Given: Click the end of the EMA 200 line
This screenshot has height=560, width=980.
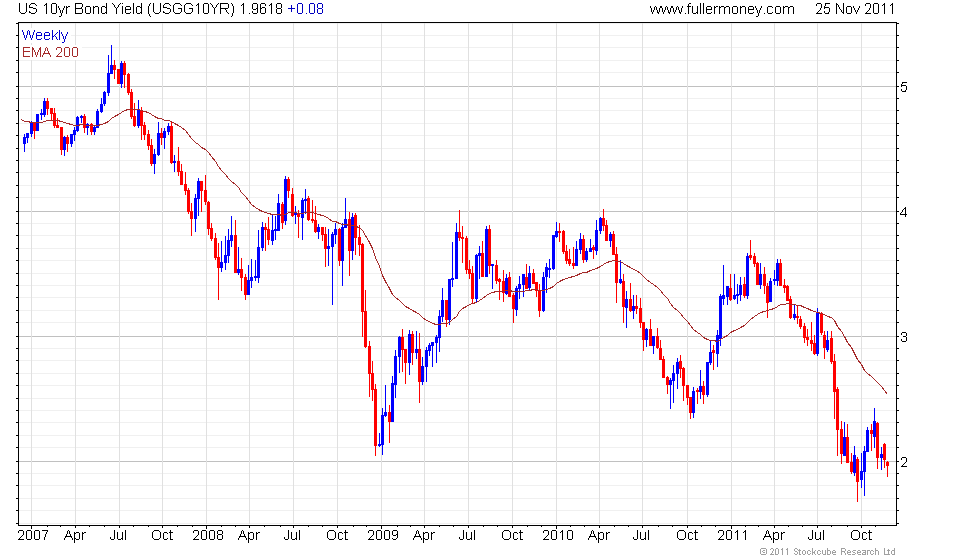Looking at the screenshot, I should point(886,393).
